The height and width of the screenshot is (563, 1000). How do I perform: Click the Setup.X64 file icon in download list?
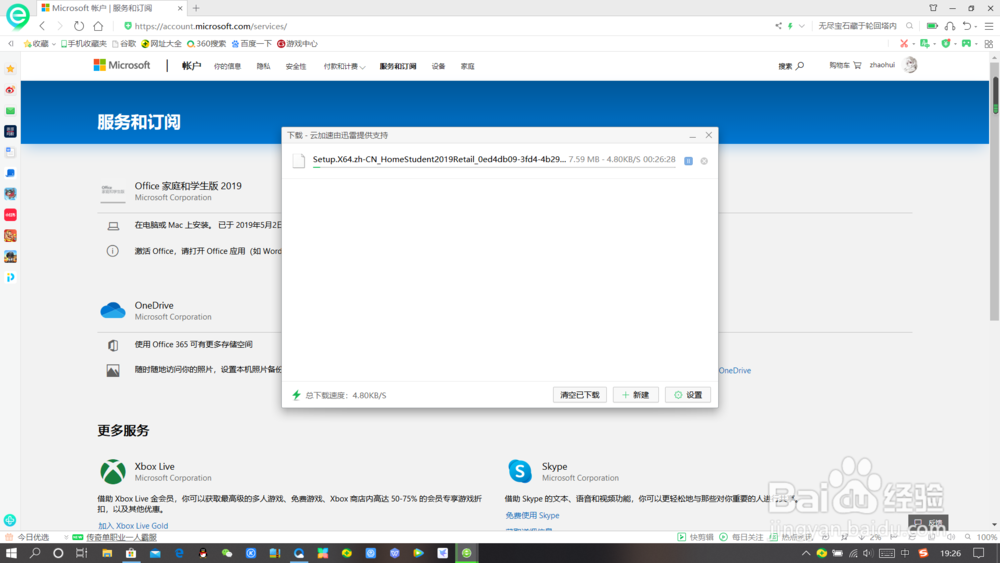coord(298,161)
